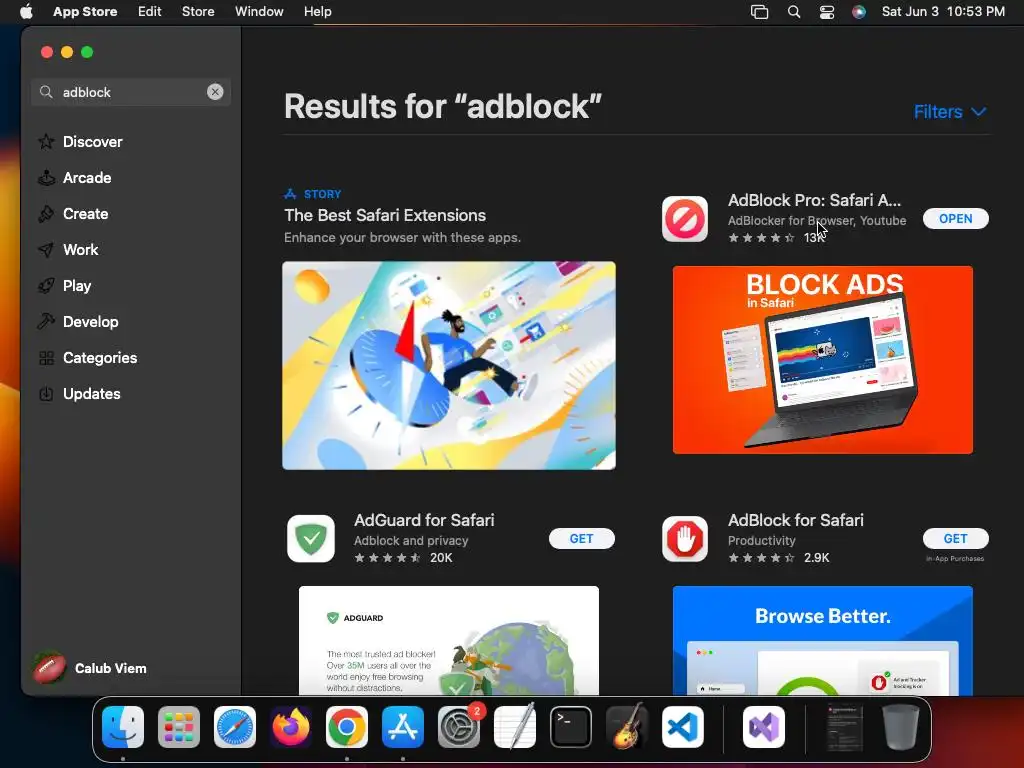Open Launchpad from the Dock
This screenshot has width=1024, height=768.
tap(179, 727)
